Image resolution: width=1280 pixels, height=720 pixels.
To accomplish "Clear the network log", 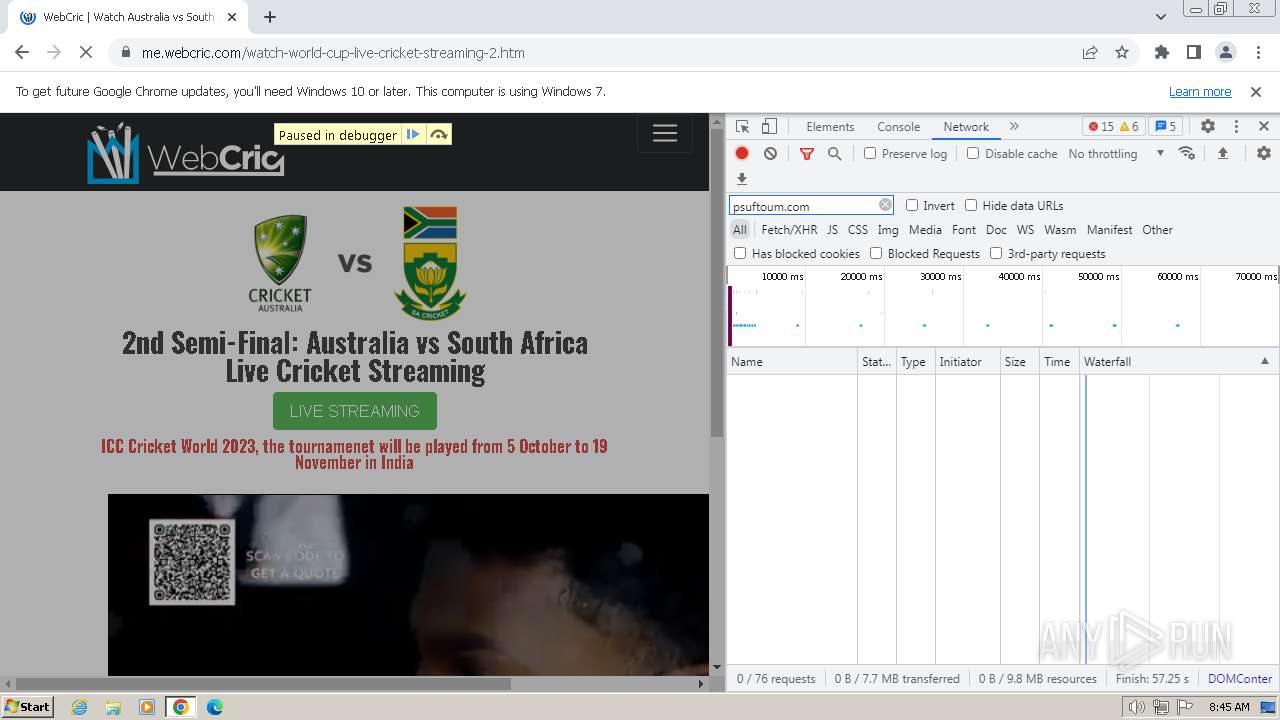I will click(x=770, y=153).
